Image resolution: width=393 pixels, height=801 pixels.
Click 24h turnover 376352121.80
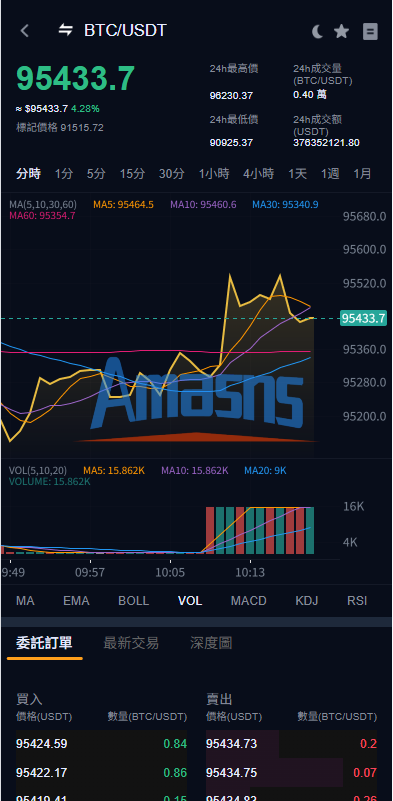click(326, 143)
